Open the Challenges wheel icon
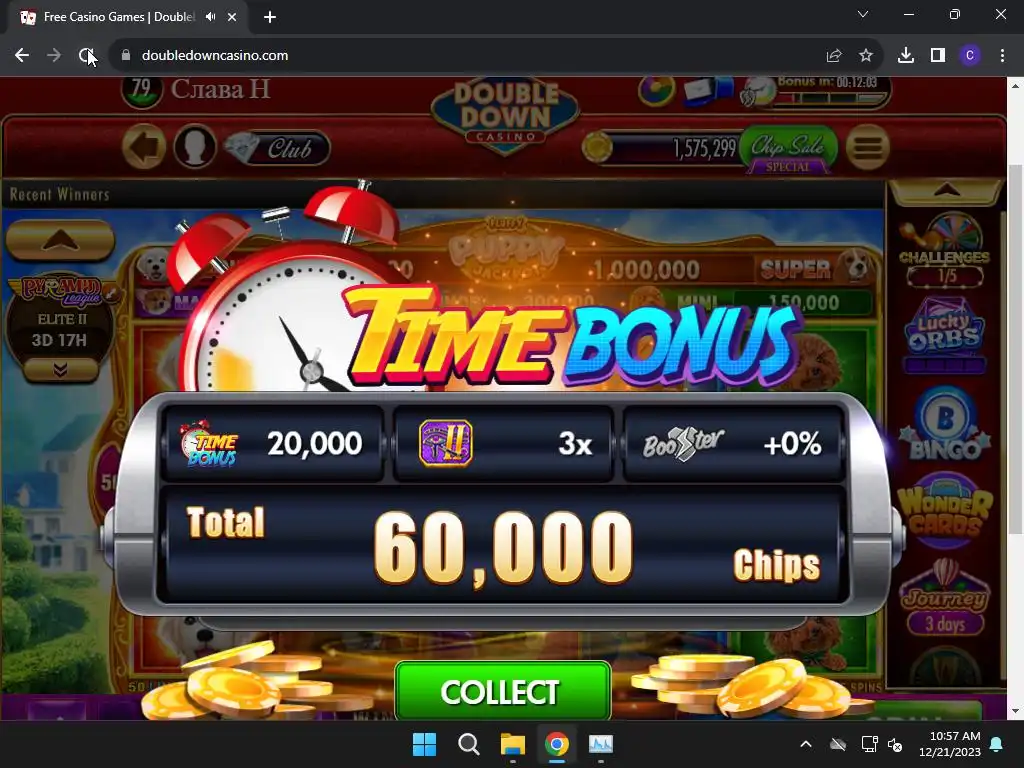The width and height of the screenshot is (1024, 768). pyautogui.click(x=945, y=250)
